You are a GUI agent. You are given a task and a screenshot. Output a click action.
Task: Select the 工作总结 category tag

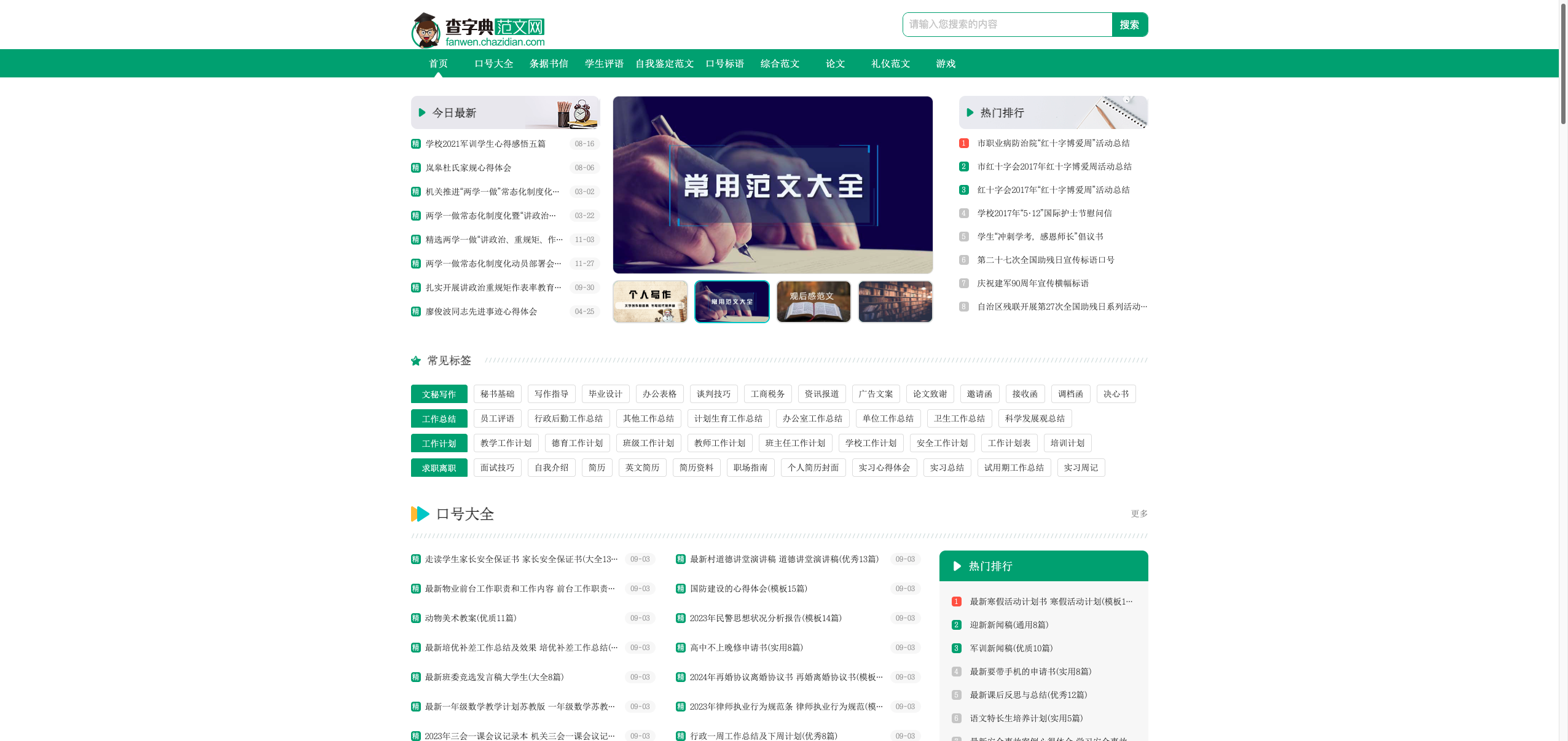click(439, 418)
